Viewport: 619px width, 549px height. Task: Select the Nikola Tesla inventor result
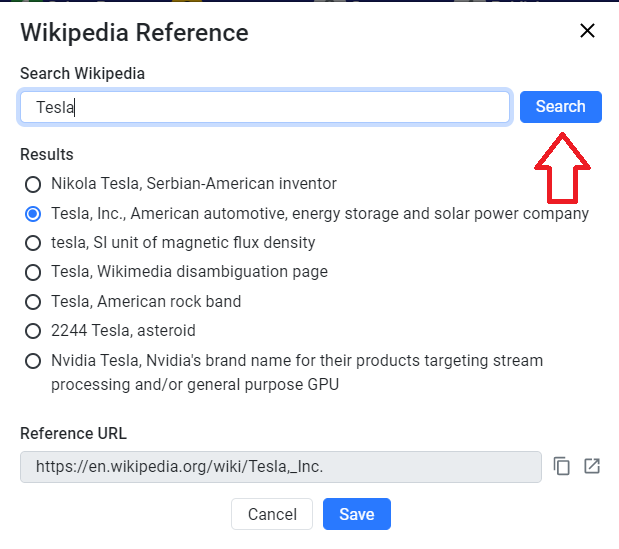33,184
